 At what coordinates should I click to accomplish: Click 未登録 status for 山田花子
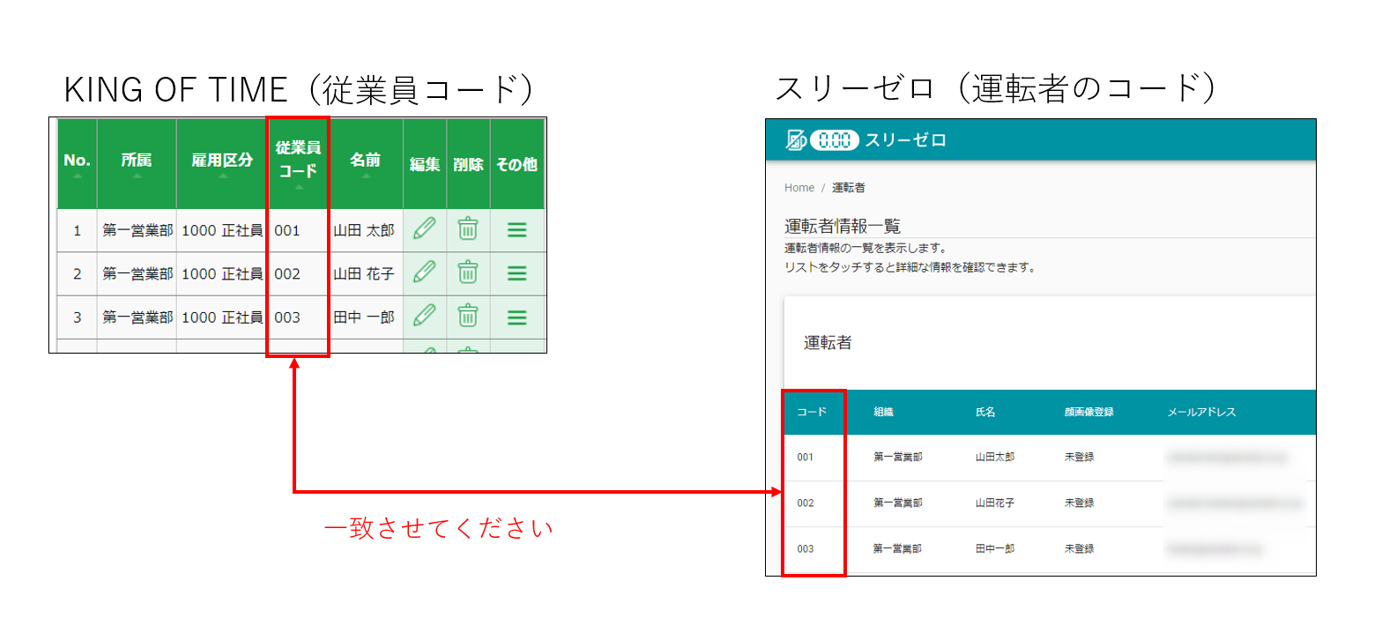[1079, 503]
